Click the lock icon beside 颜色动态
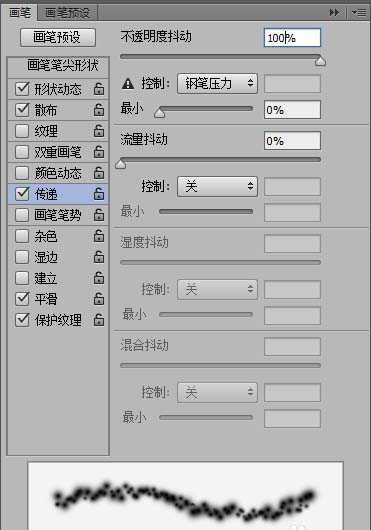The height and width of the screenshot is (530, 371). 99,173
